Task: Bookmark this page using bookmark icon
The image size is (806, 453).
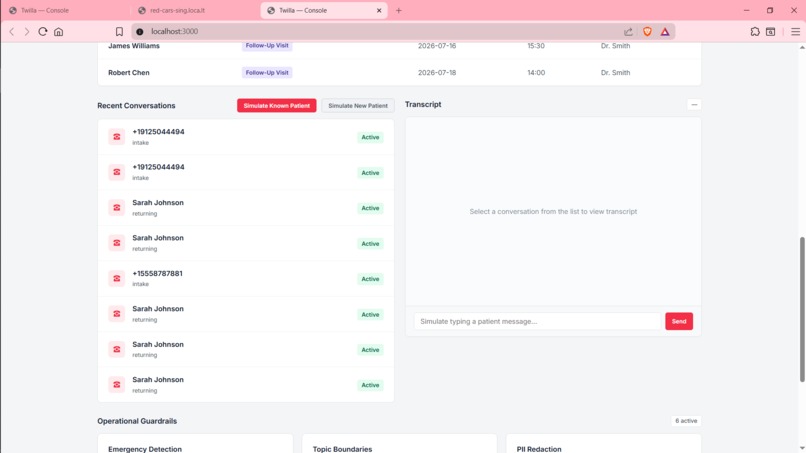Action: point(119,32)
